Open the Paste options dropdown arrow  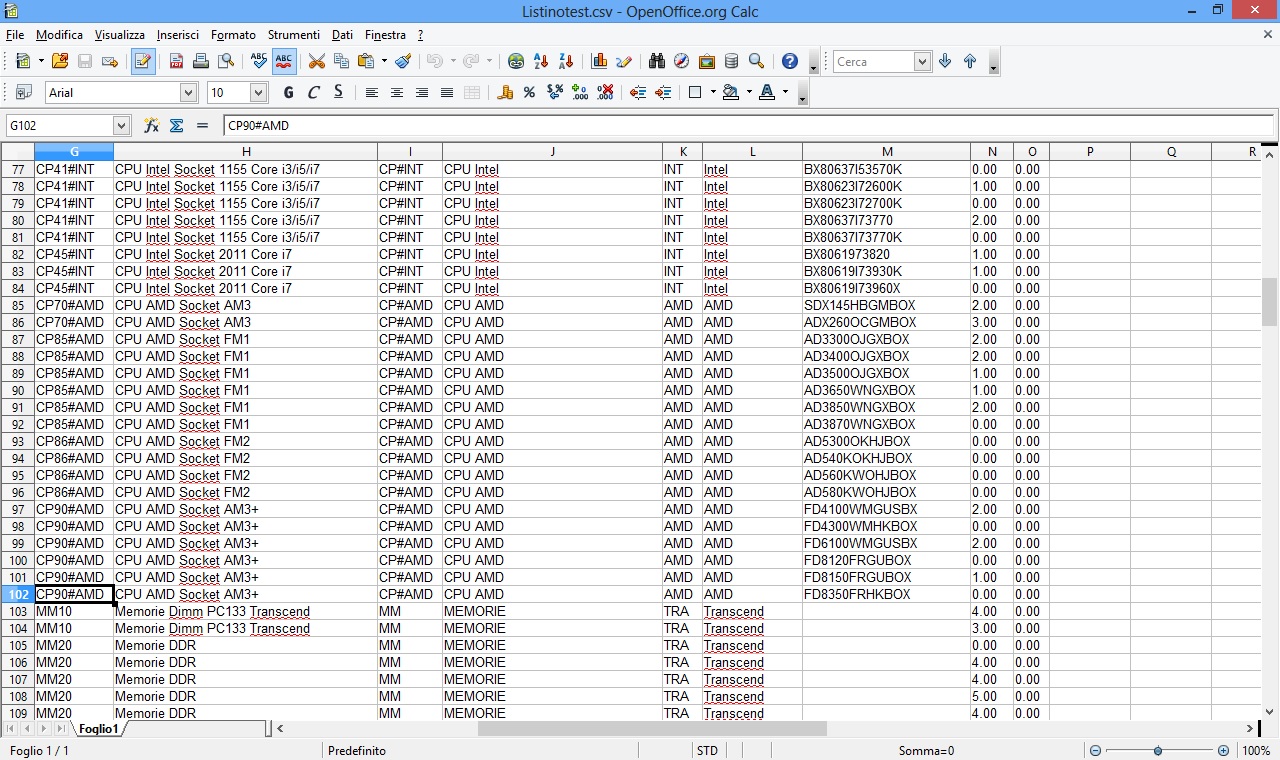[384, 61]
